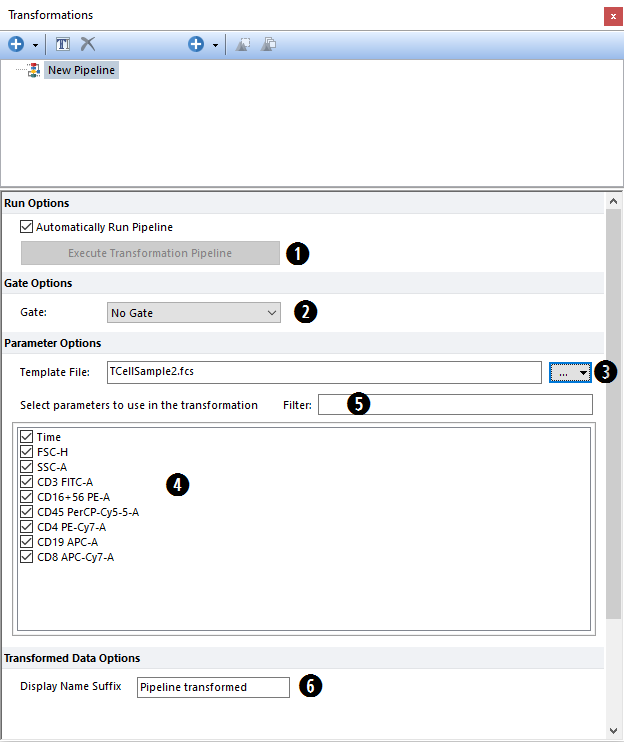624x742 pixels.
Task: Click the New Pipeline tree icon
Action: click(x=34, y=70)
